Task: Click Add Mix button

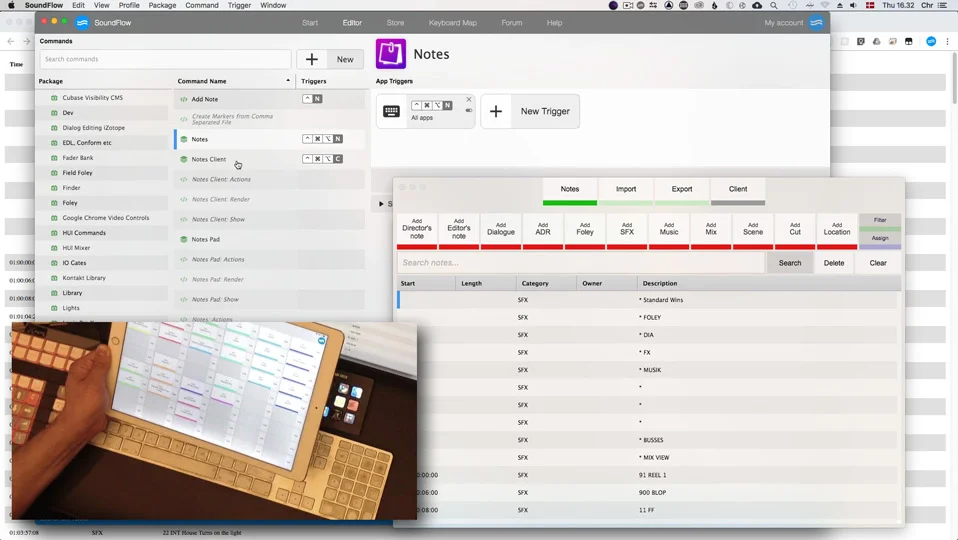Action: pyautogui.click(x=711, y=231)
